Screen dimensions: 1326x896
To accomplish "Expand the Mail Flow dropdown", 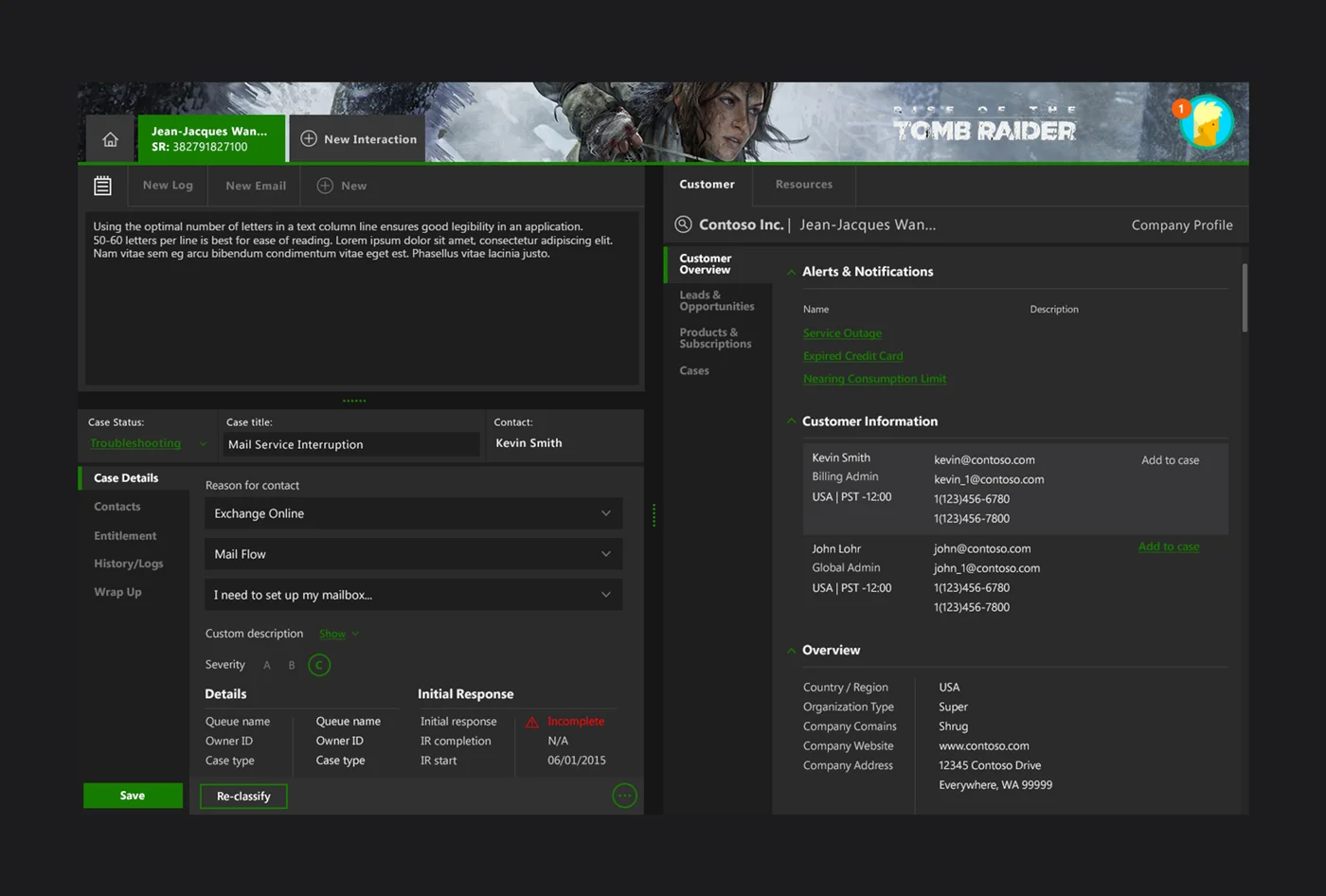I will point(414,554).
